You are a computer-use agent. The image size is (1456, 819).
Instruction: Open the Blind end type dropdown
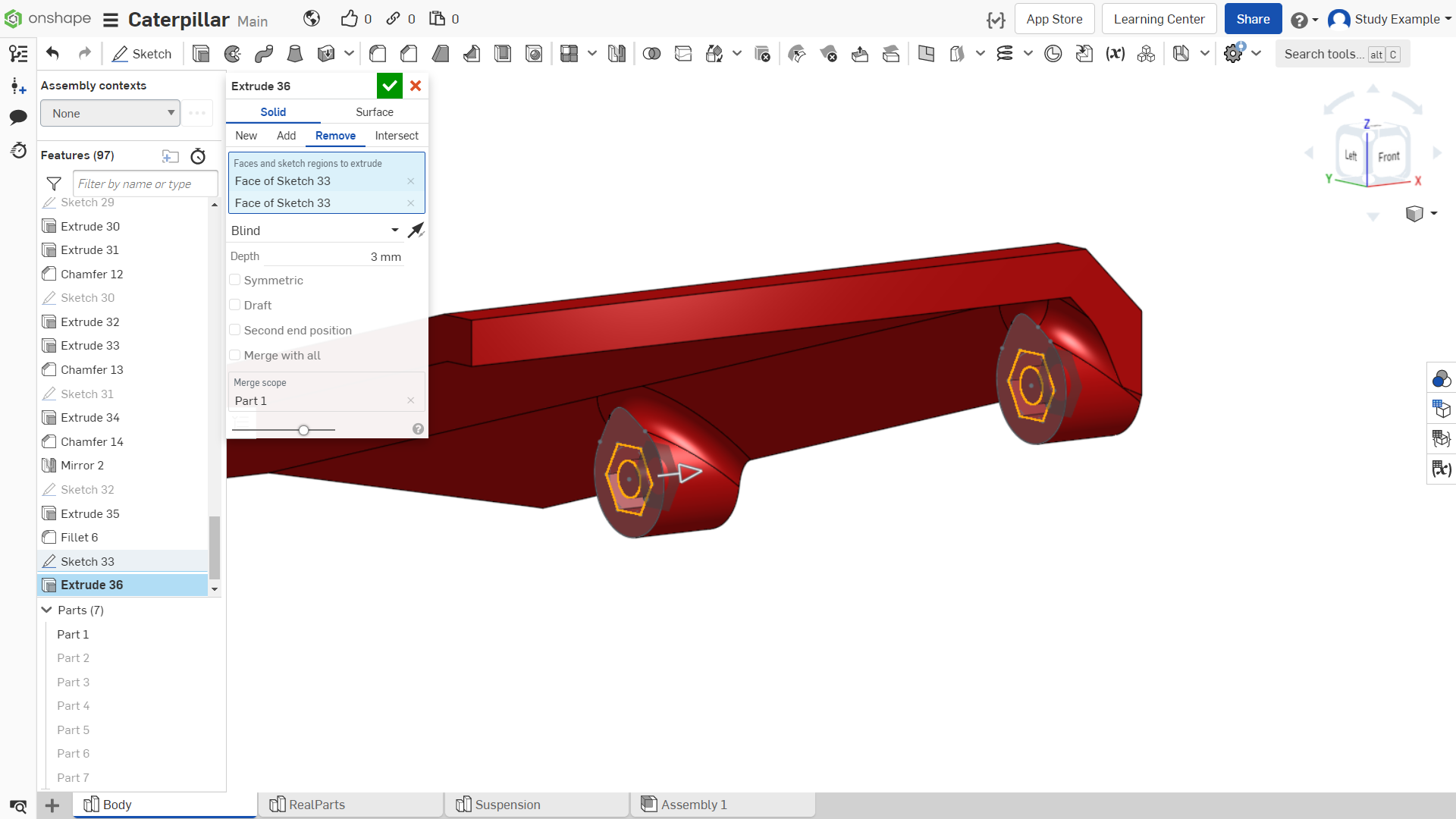(315, 231)
